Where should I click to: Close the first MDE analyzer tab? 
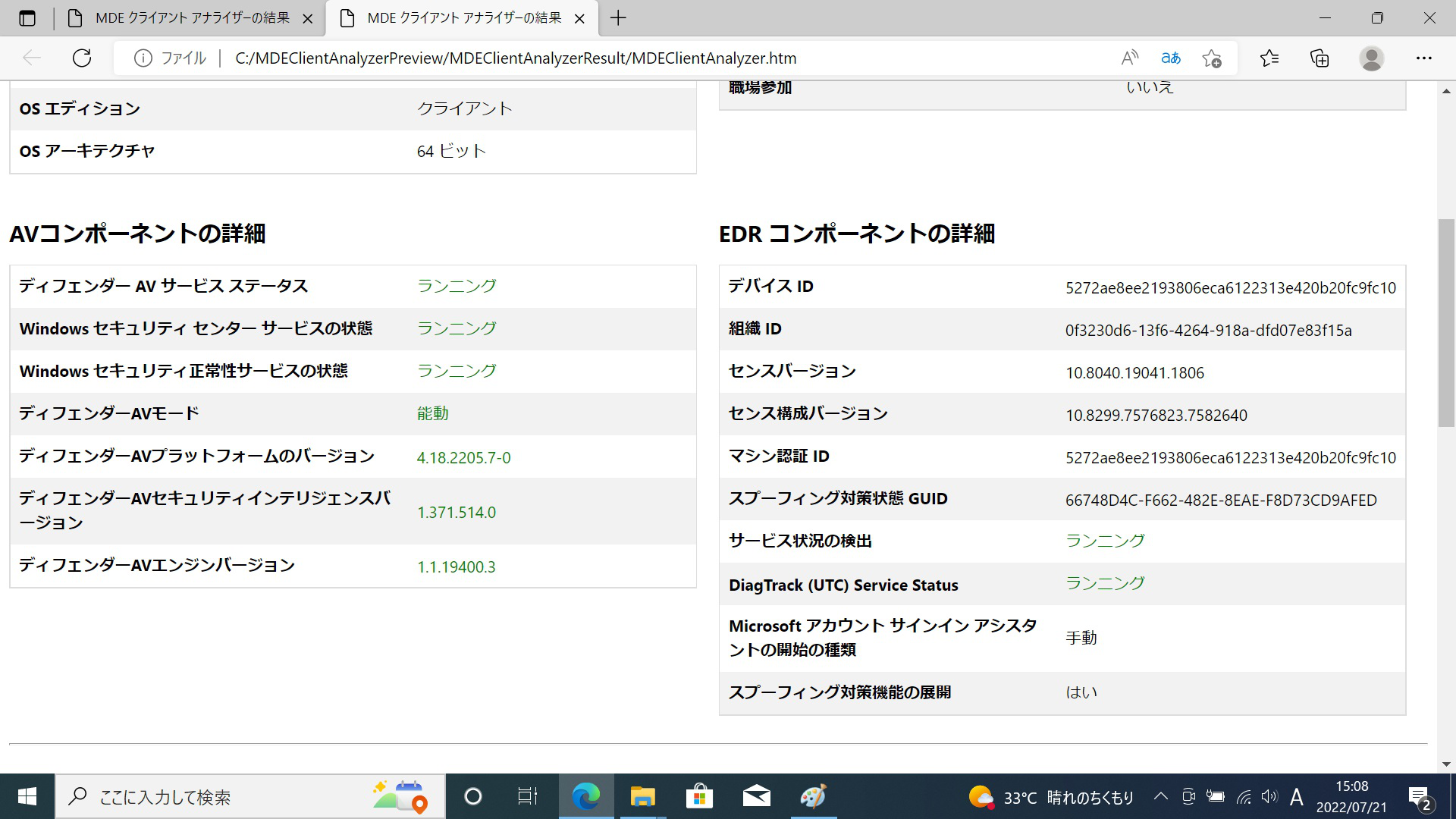click(x=308, y=19)
